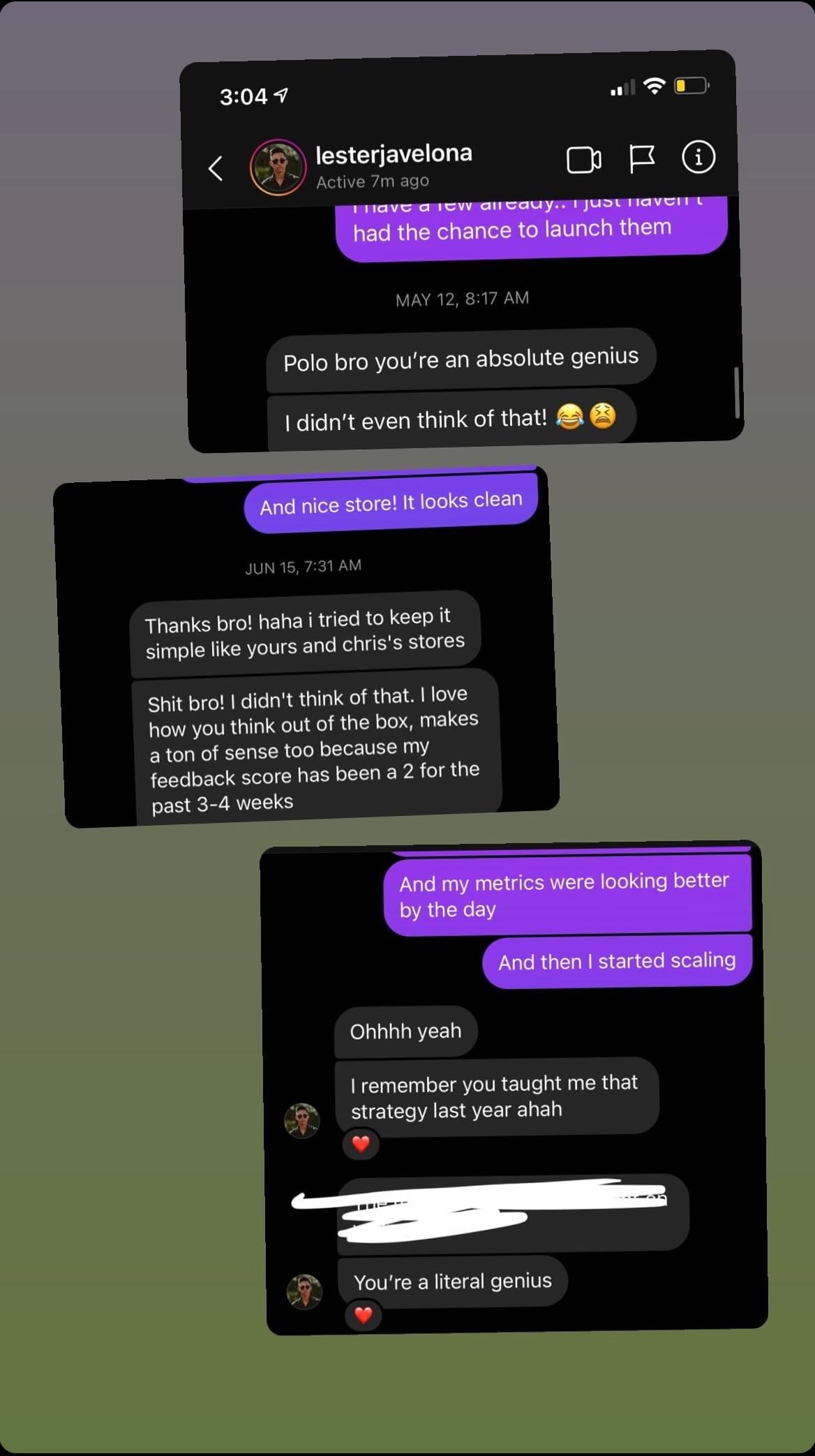Tap the 'And nice store! It looks clean' bubble
Image resolution: width=815 pixels, height=1456 pixels.
[391, 503]
